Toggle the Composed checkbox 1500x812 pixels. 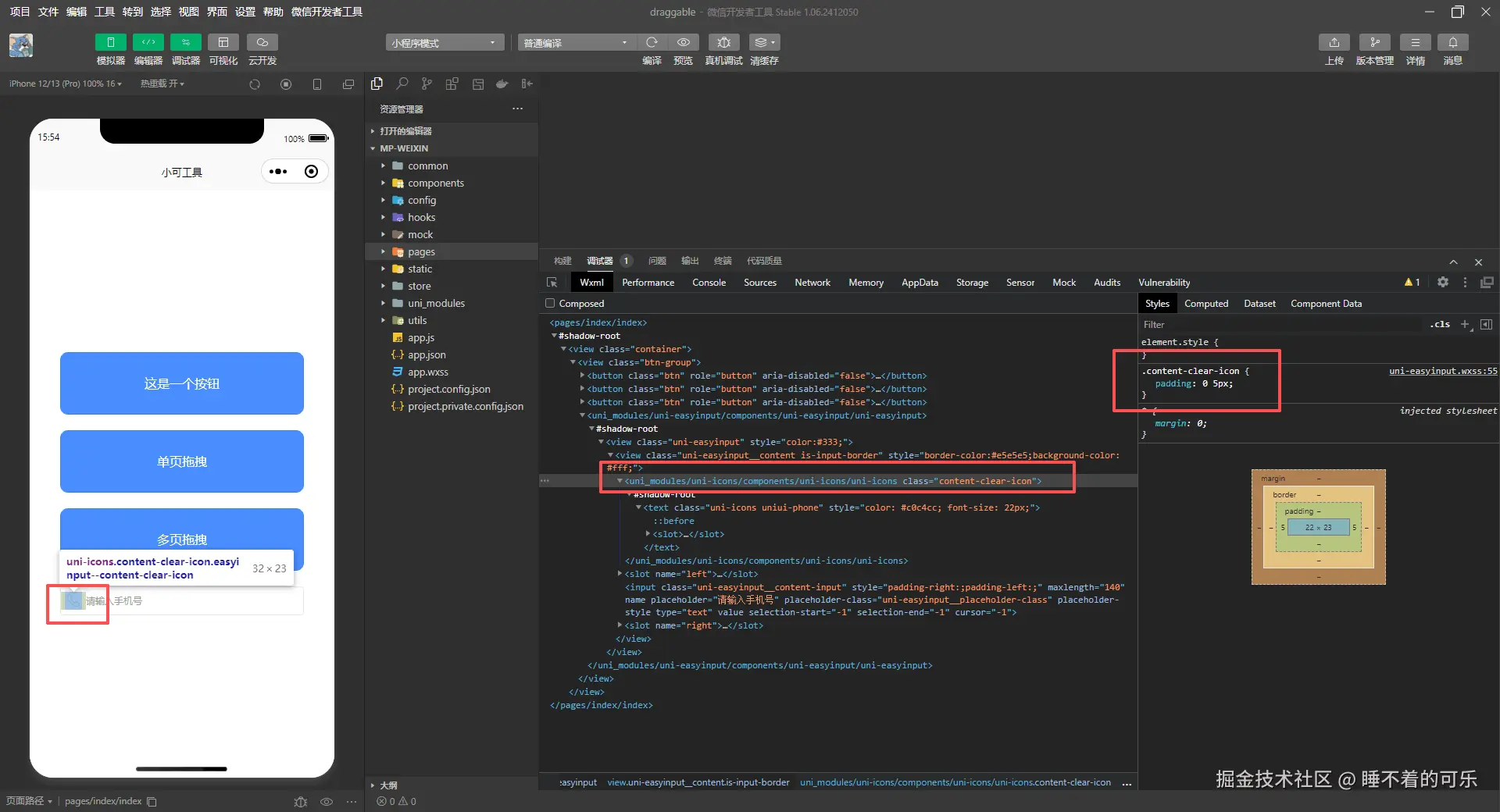point(550,304)
